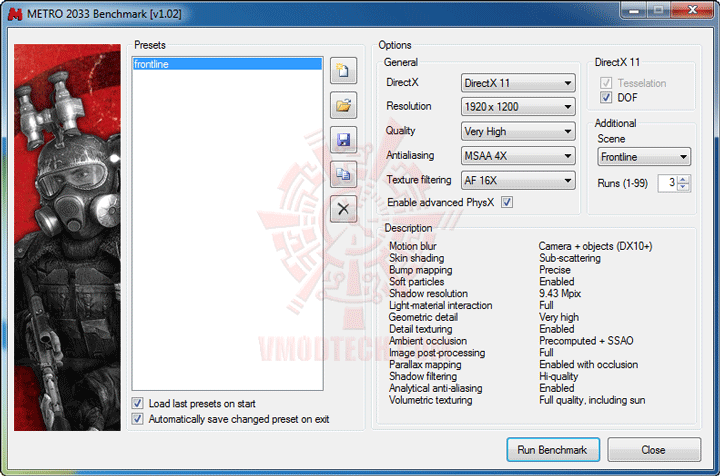
Task: Click the METRO 2033 title bar logo
Action: [15, 14]
